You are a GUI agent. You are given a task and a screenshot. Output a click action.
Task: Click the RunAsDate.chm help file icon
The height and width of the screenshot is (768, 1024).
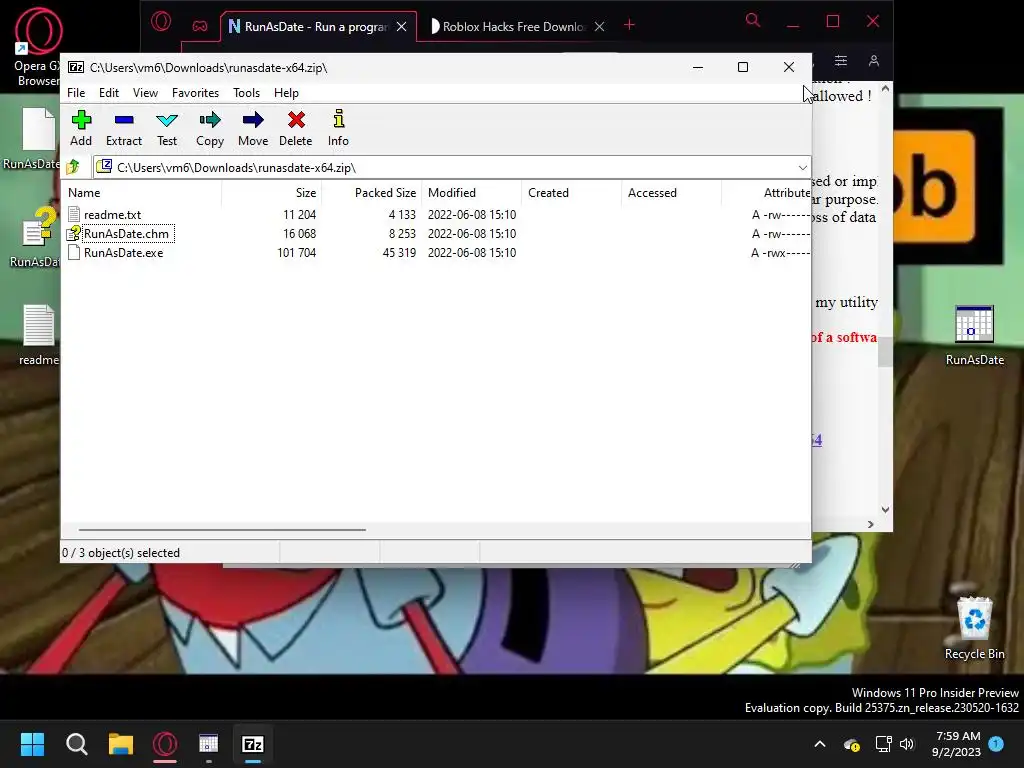(74, 233)
